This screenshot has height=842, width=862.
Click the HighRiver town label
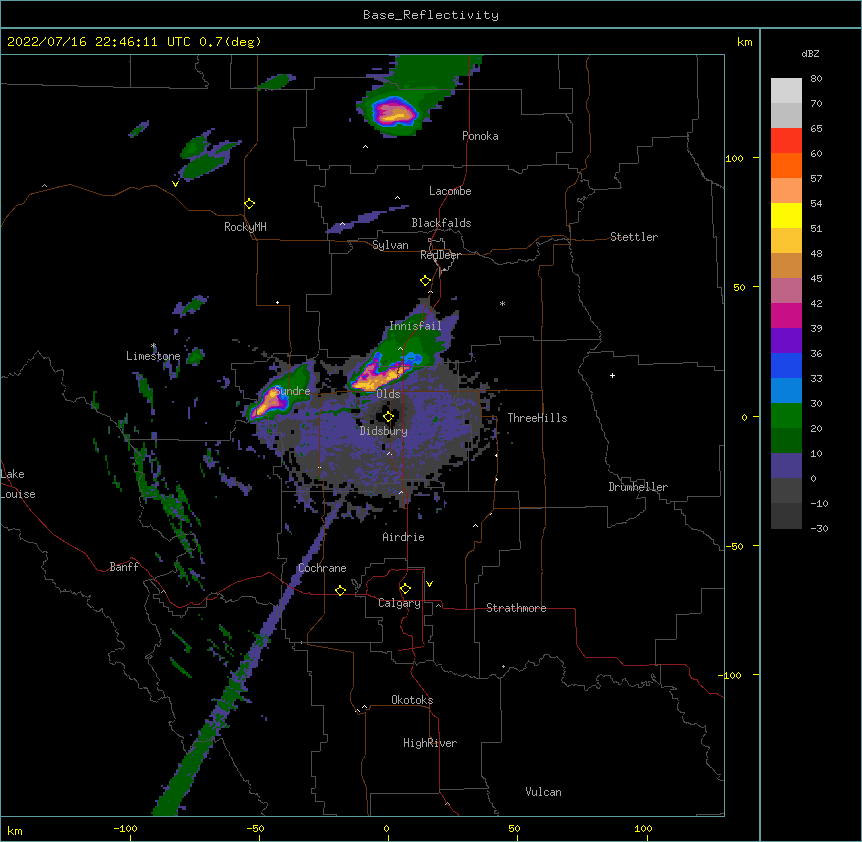pos(429,743)
